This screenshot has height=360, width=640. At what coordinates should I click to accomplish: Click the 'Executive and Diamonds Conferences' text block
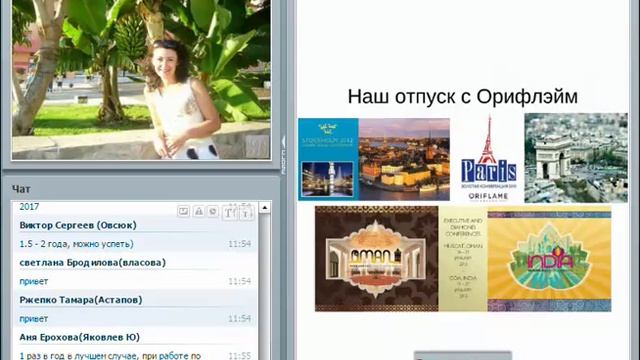463,227
